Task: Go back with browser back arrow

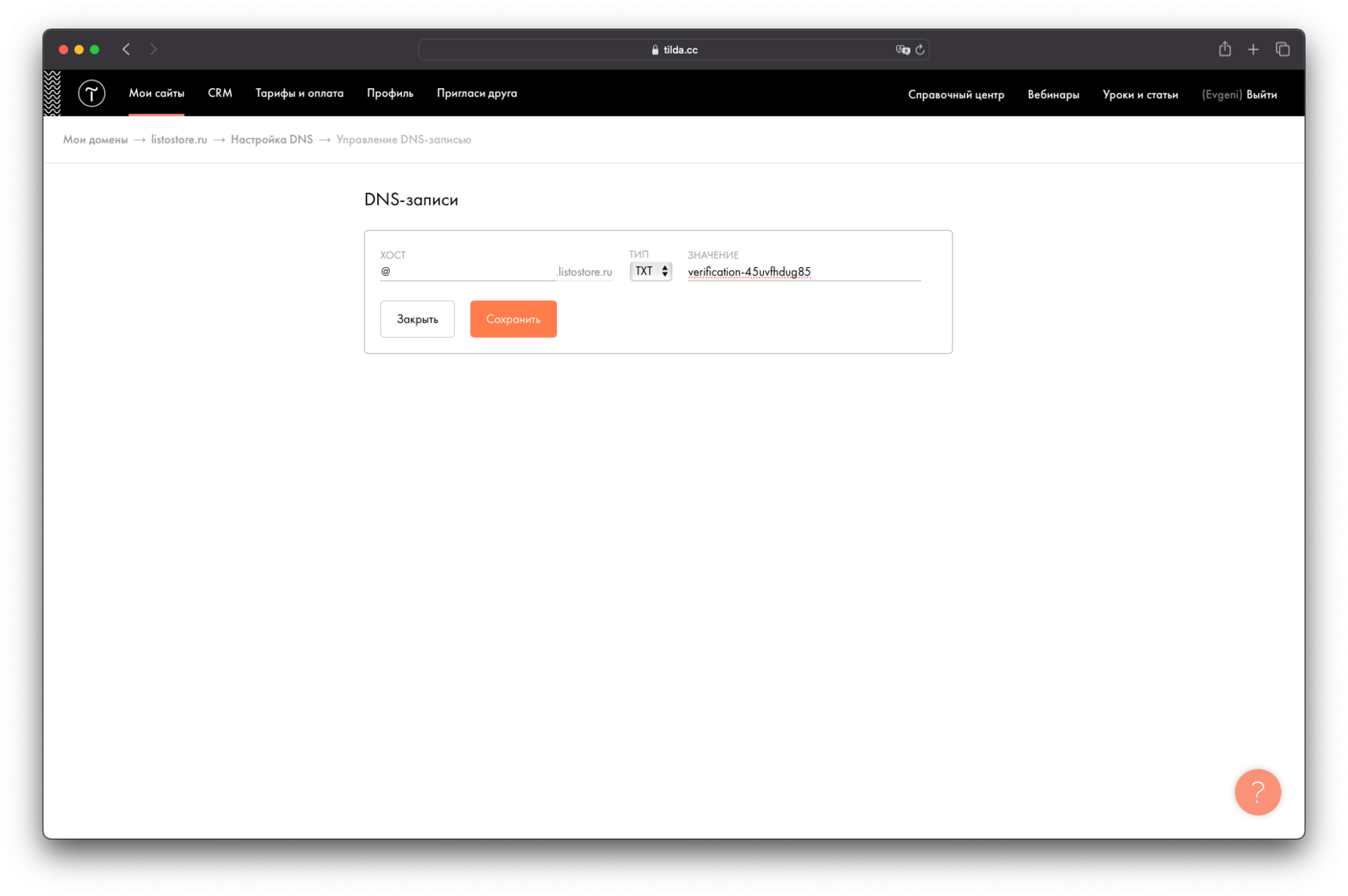Action: [x=126, y=50]
